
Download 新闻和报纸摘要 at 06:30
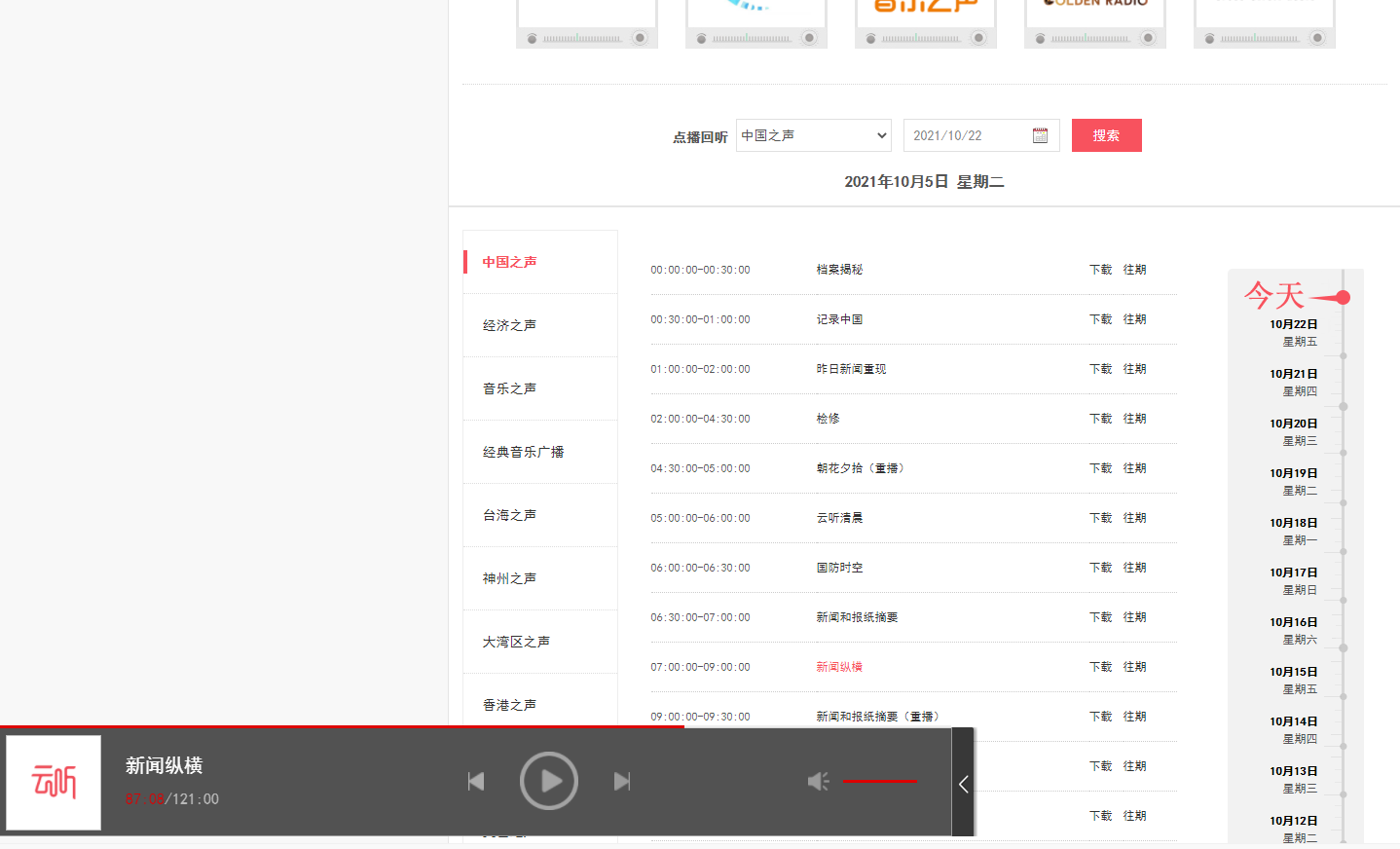(x=1101, y=617)
